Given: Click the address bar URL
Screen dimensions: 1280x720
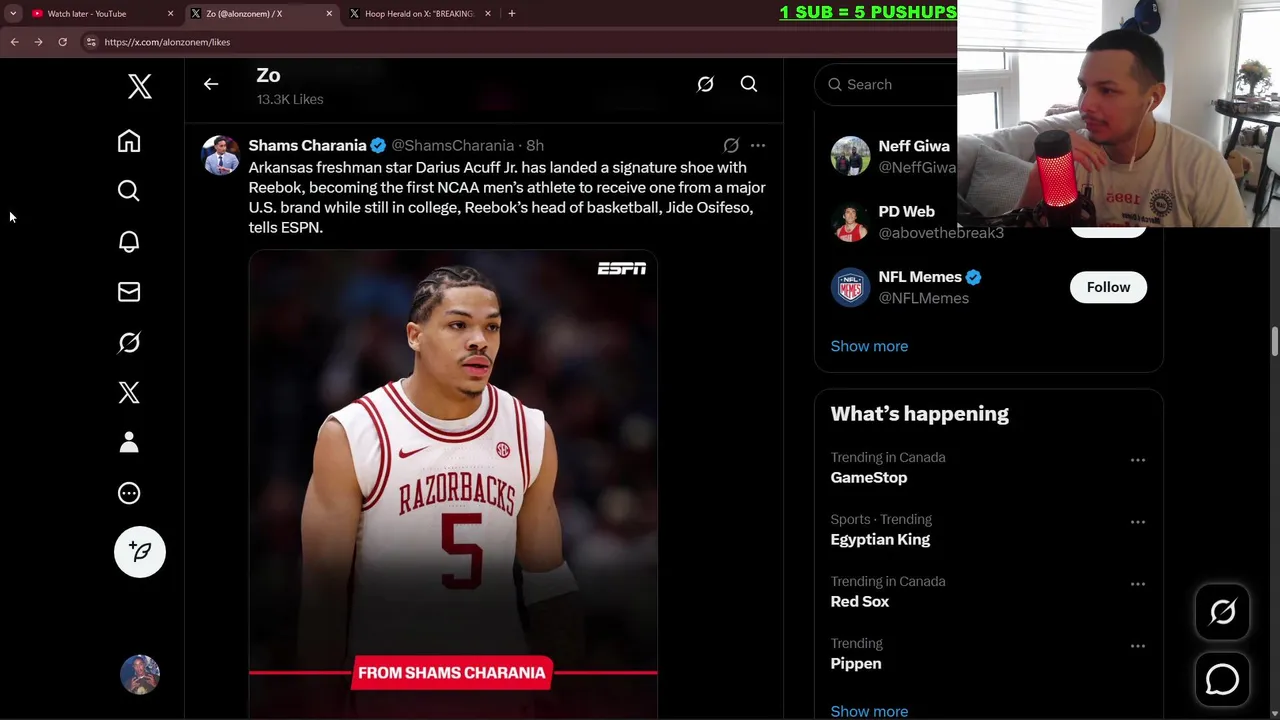Looking at the screenshot, I should 167,42.
